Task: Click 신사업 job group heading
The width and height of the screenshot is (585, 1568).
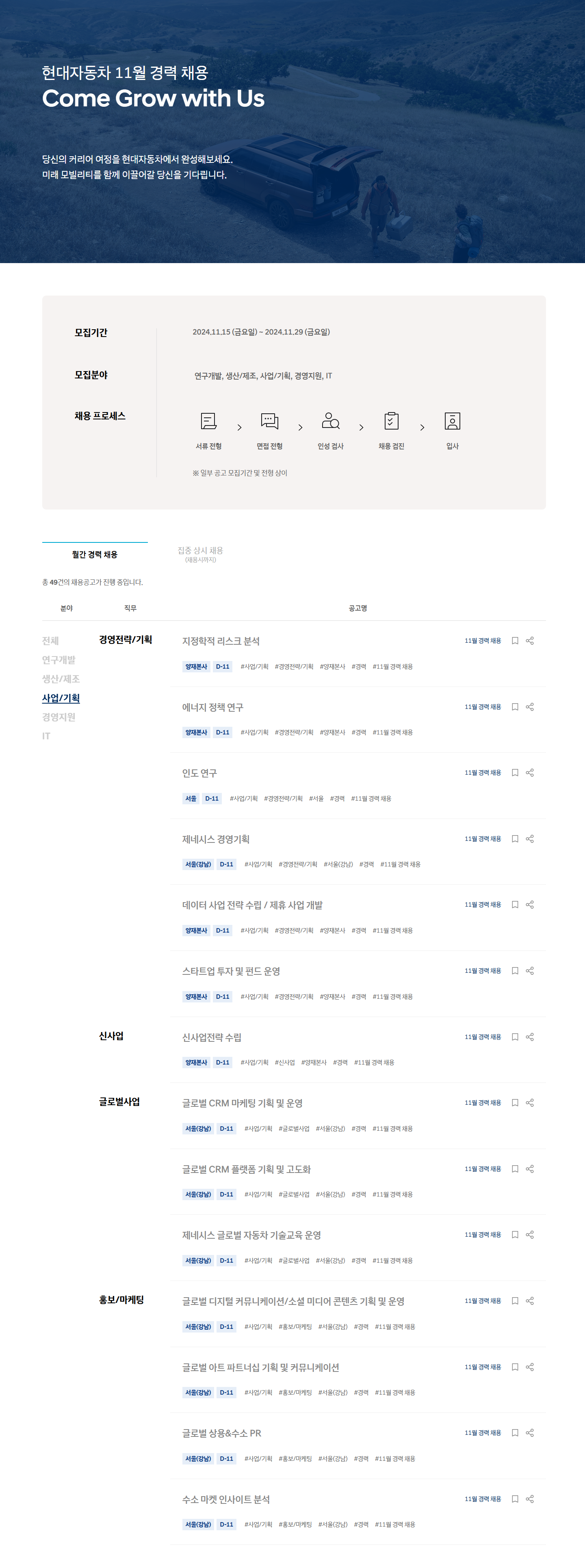Action: click(x=111, y=1036)
